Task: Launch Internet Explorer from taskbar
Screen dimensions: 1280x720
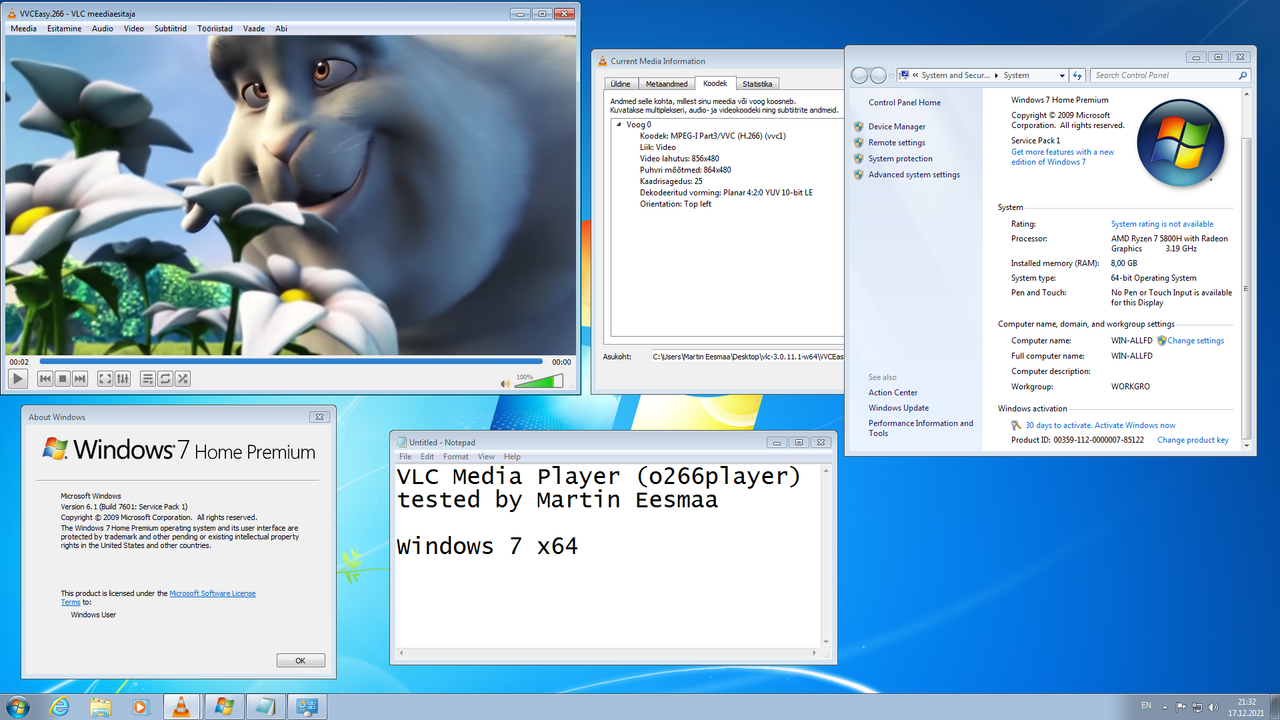Action: coord(60,706)
